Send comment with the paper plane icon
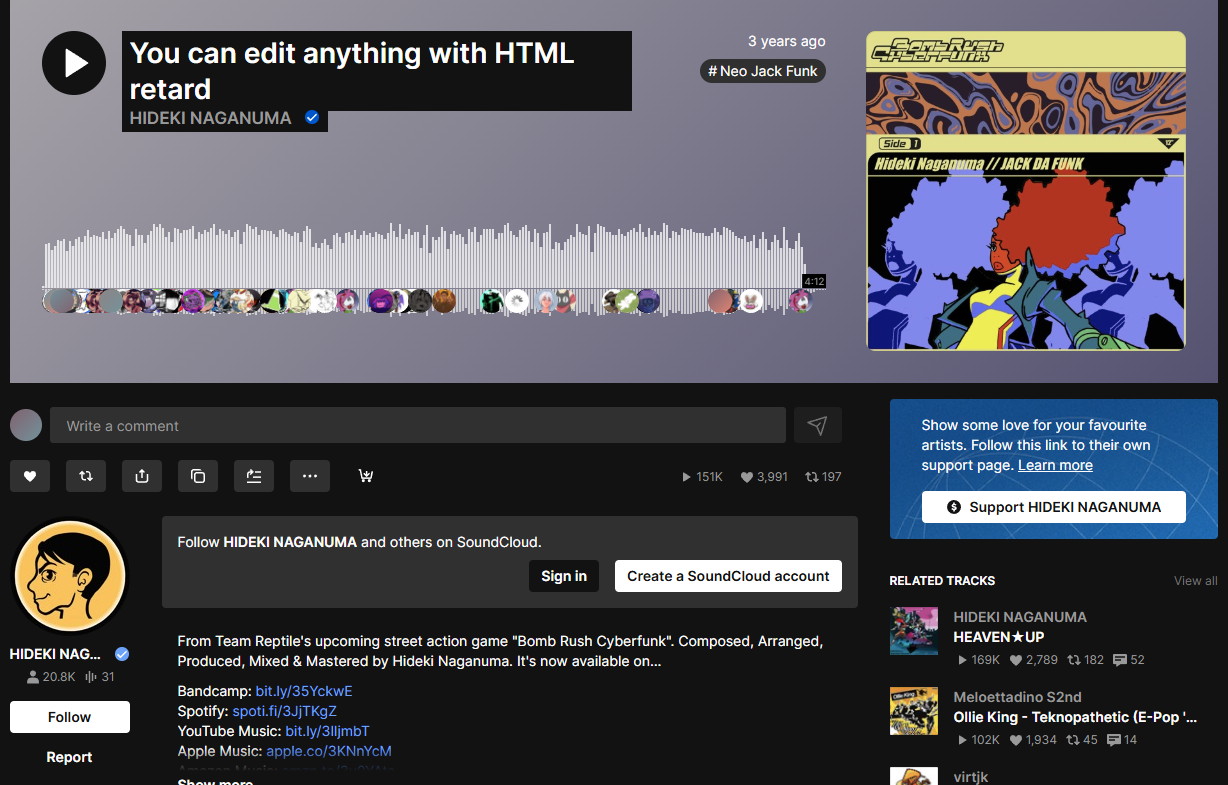Viewport: 1228px width, 785px height. 818,425
